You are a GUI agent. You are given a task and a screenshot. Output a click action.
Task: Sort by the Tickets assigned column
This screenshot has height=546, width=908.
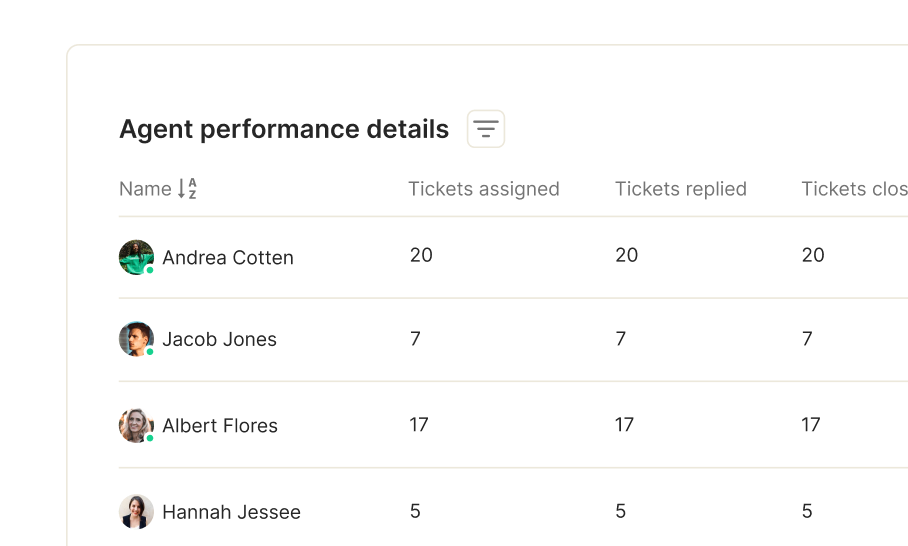coord(484,189)
